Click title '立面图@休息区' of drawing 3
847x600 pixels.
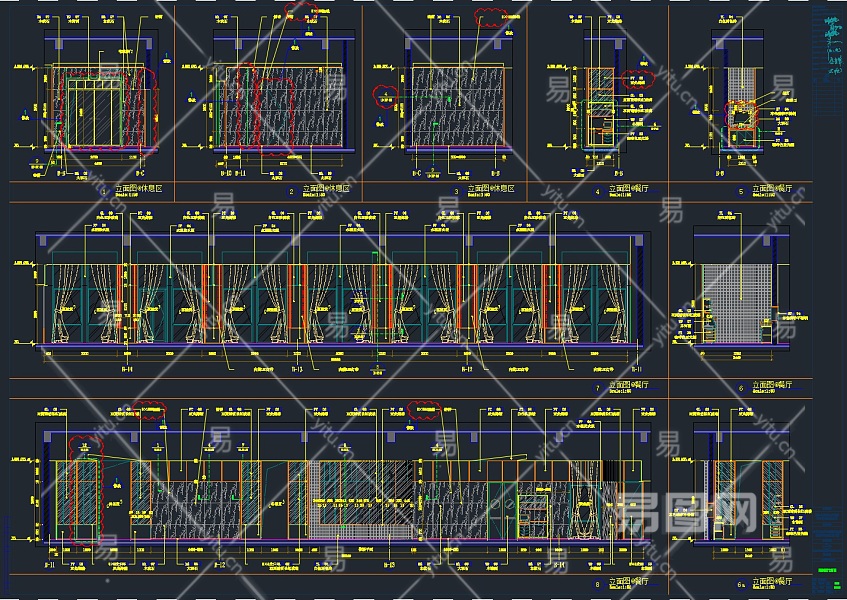tap(490, 188)
